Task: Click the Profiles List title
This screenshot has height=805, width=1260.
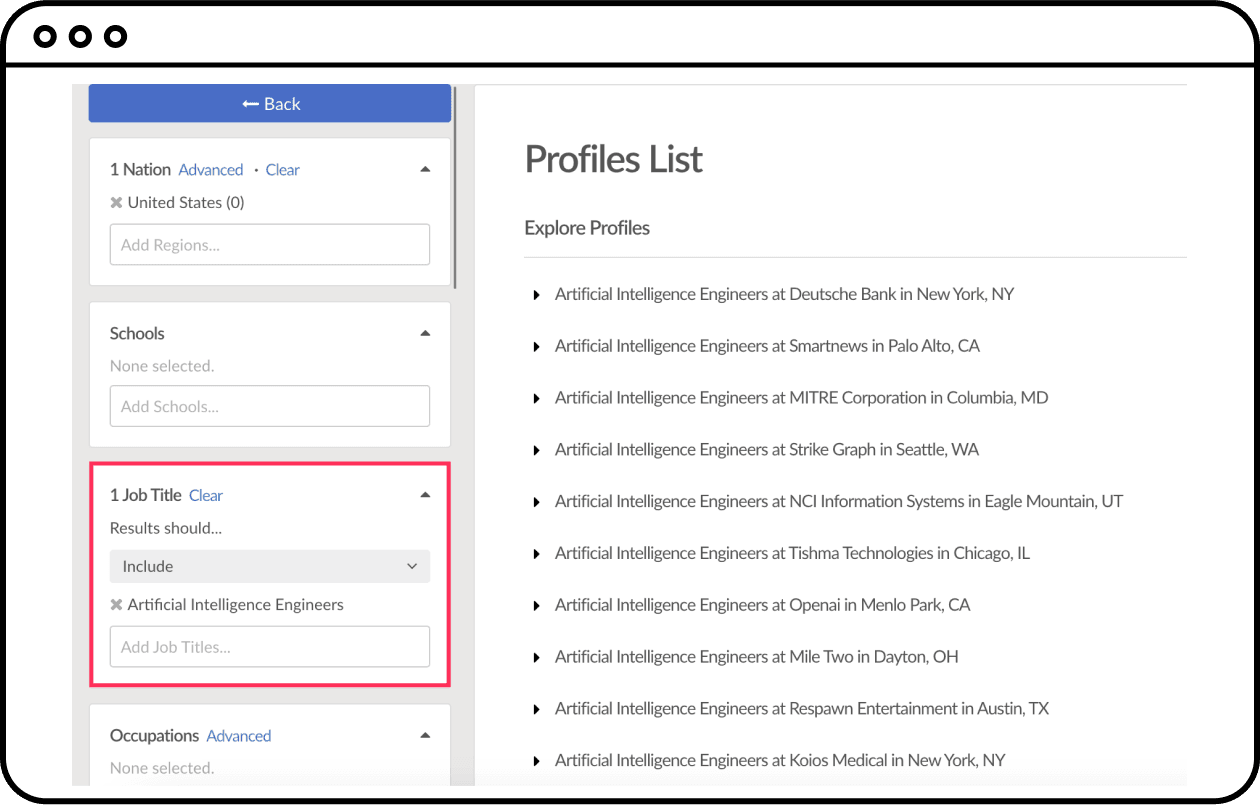Action: coord(614,160)
